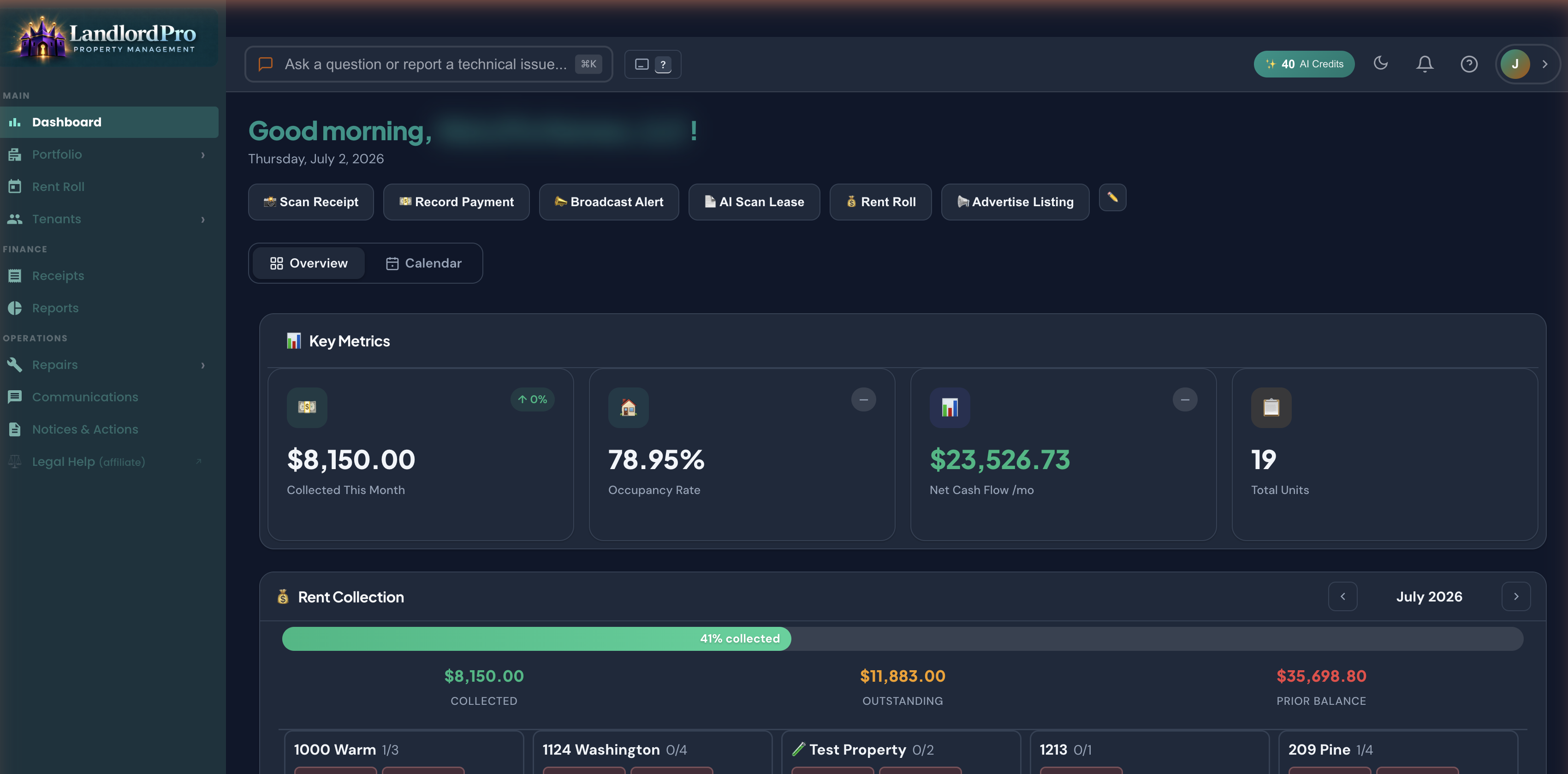Click the Rent Collection money bag icon
Viewport: 1568px width, 774px height.
(x=283, y=597)
